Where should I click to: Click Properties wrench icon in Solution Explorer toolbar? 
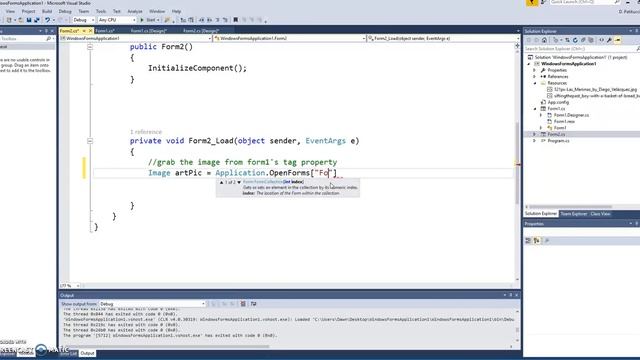(x=609, y=40)
